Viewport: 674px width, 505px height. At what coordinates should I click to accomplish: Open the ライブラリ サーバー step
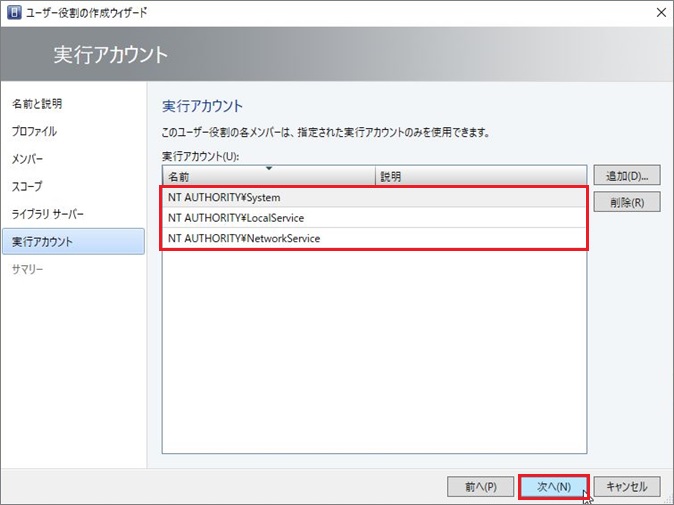coord(48,214)
